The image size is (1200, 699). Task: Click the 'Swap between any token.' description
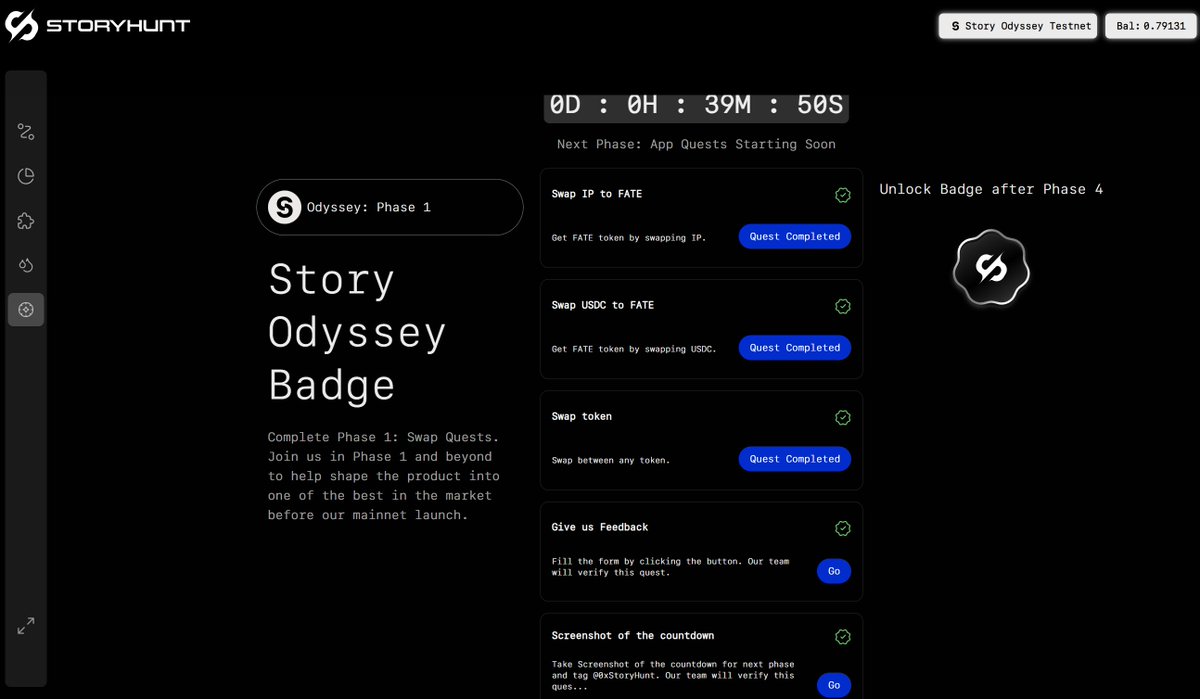(x=611, y=460)
